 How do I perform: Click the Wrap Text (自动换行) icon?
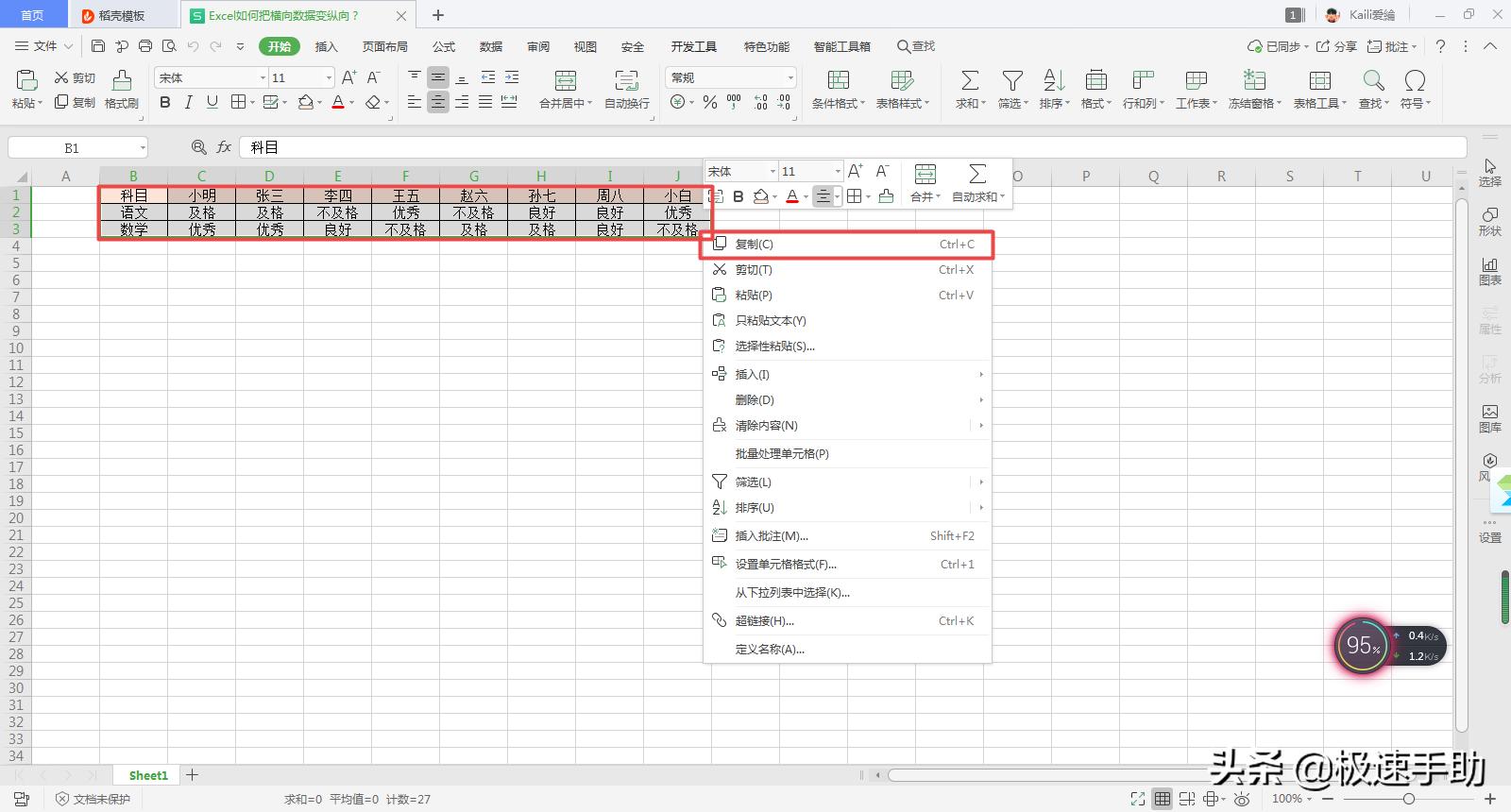(x=626, y=81)
